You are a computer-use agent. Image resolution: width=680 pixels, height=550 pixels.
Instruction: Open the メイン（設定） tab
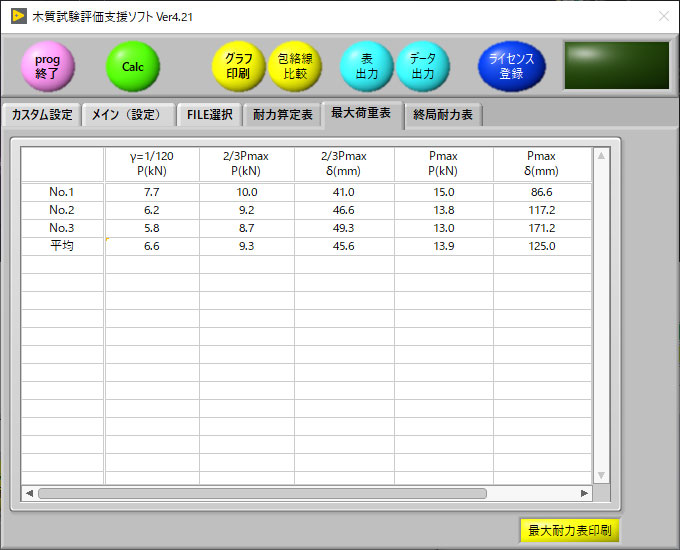128,115
